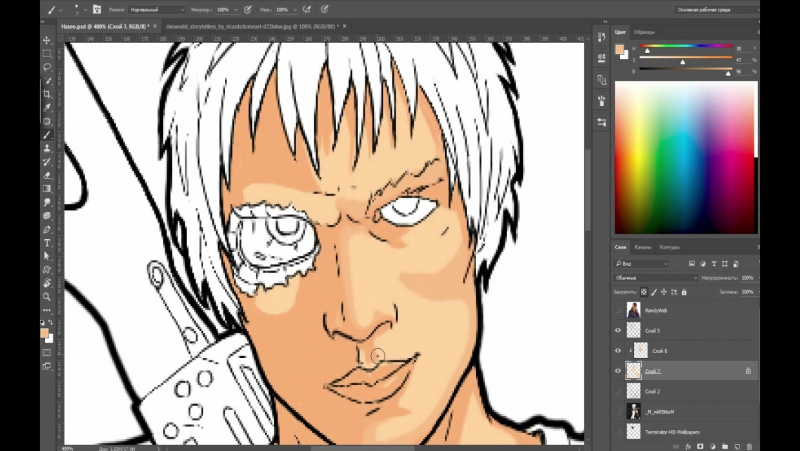Screen dimensions: 800x451
Task: Select the Eraser tool
Action: pyautogui.click(x=47, y=176)
